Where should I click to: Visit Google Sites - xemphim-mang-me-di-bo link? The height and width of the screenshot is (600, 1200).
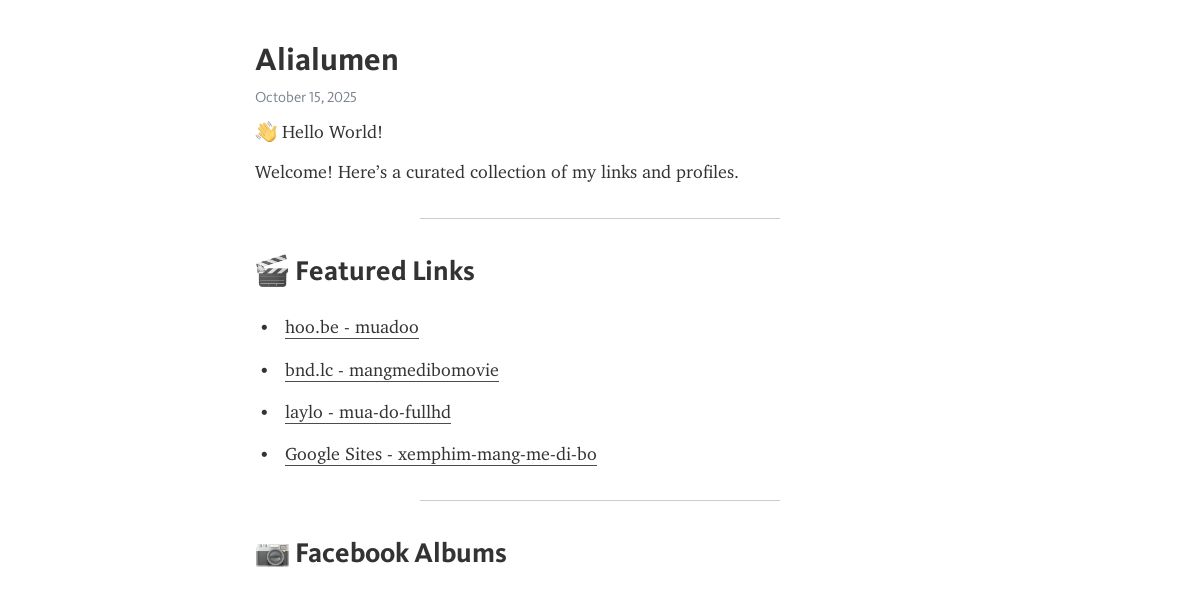click(x=441, y=454)
